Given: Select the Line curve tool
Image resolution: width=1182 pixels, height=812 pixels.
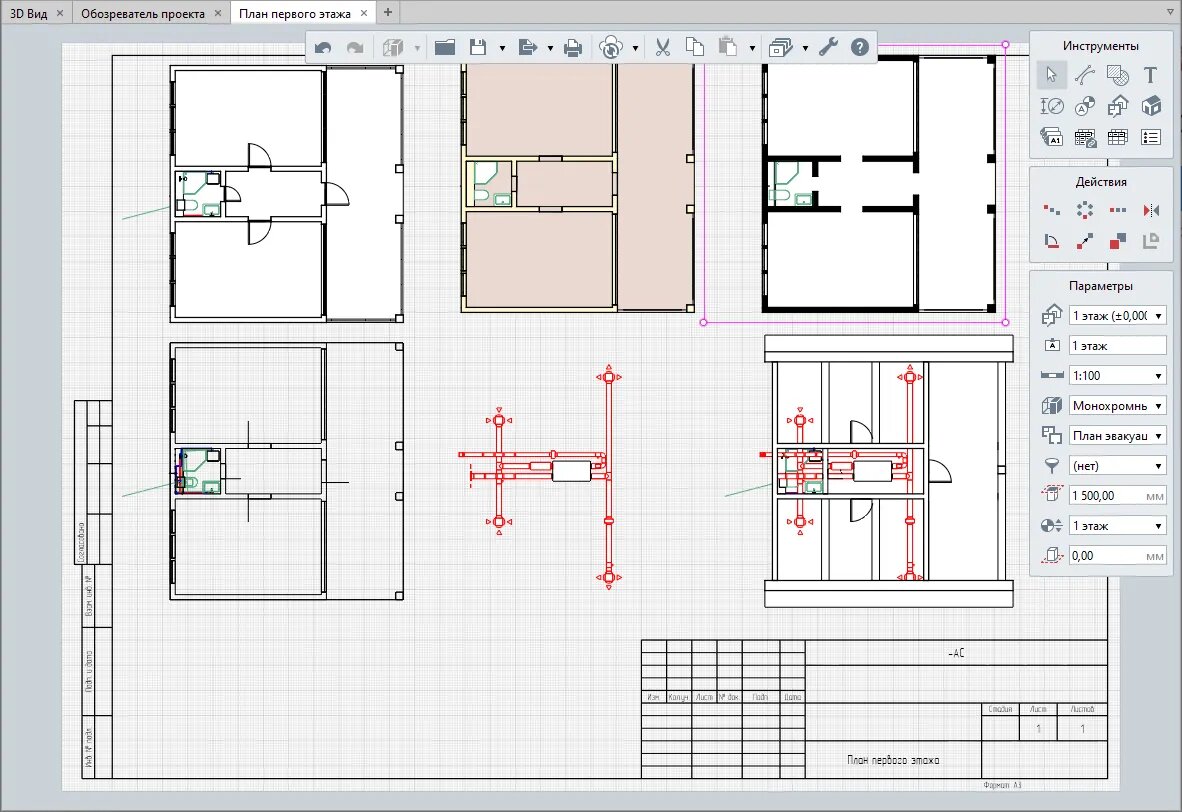Looking at the screenshot, I should click(x=1085, y=75).
